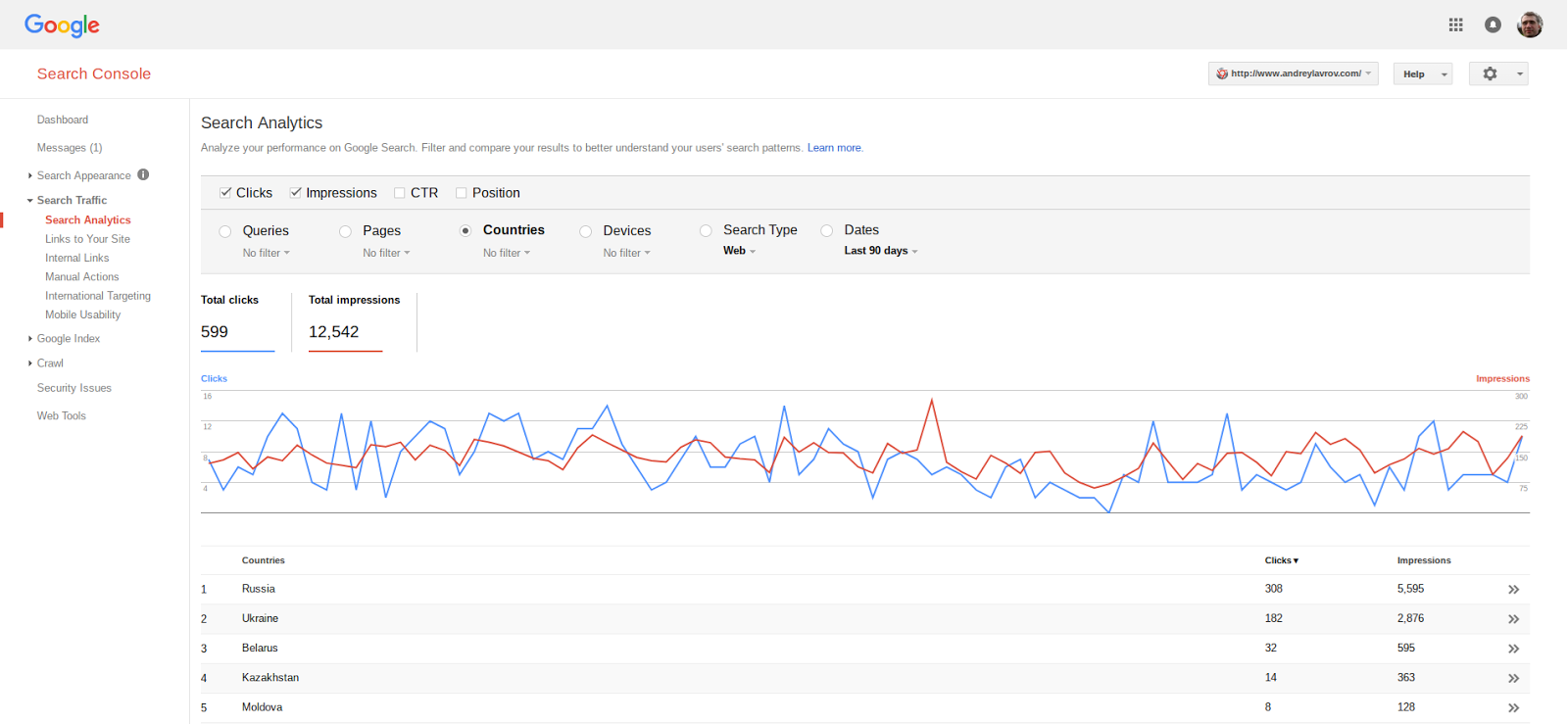Open the Google apps grid
The image size is (1568, 724).
click(x=1455, y=25)
